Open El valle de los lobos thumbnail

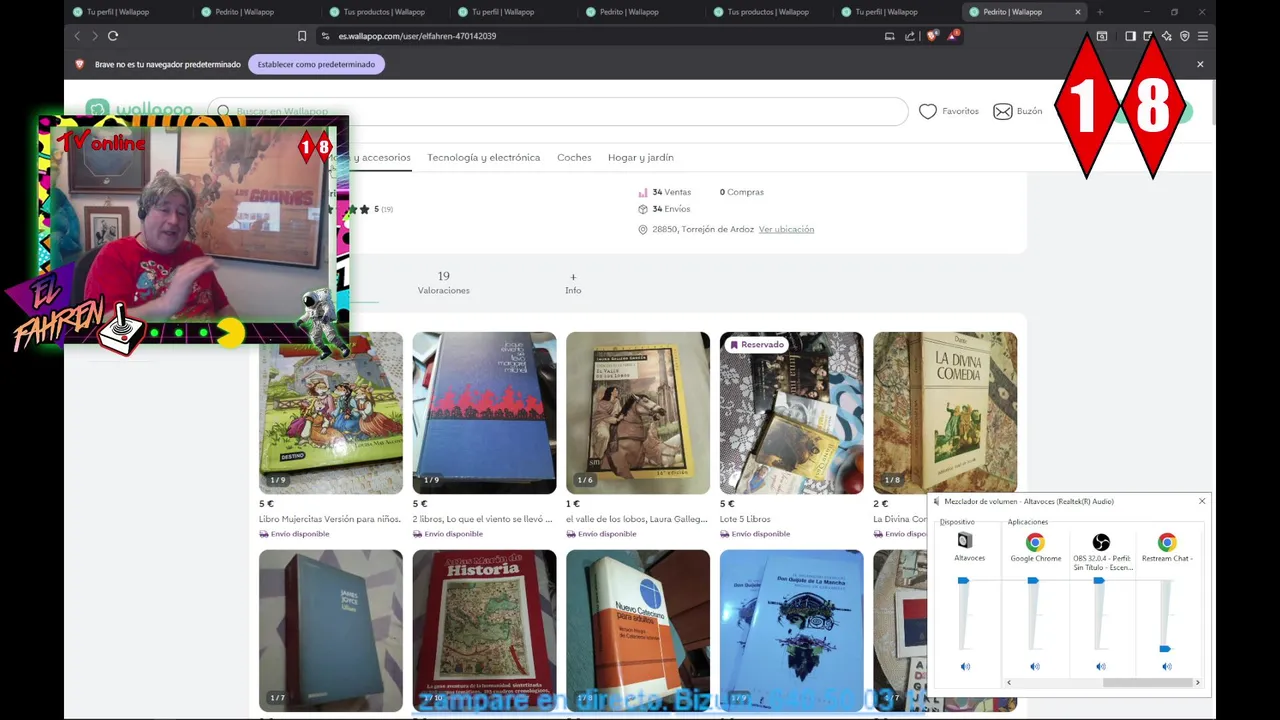click(638, 413)
